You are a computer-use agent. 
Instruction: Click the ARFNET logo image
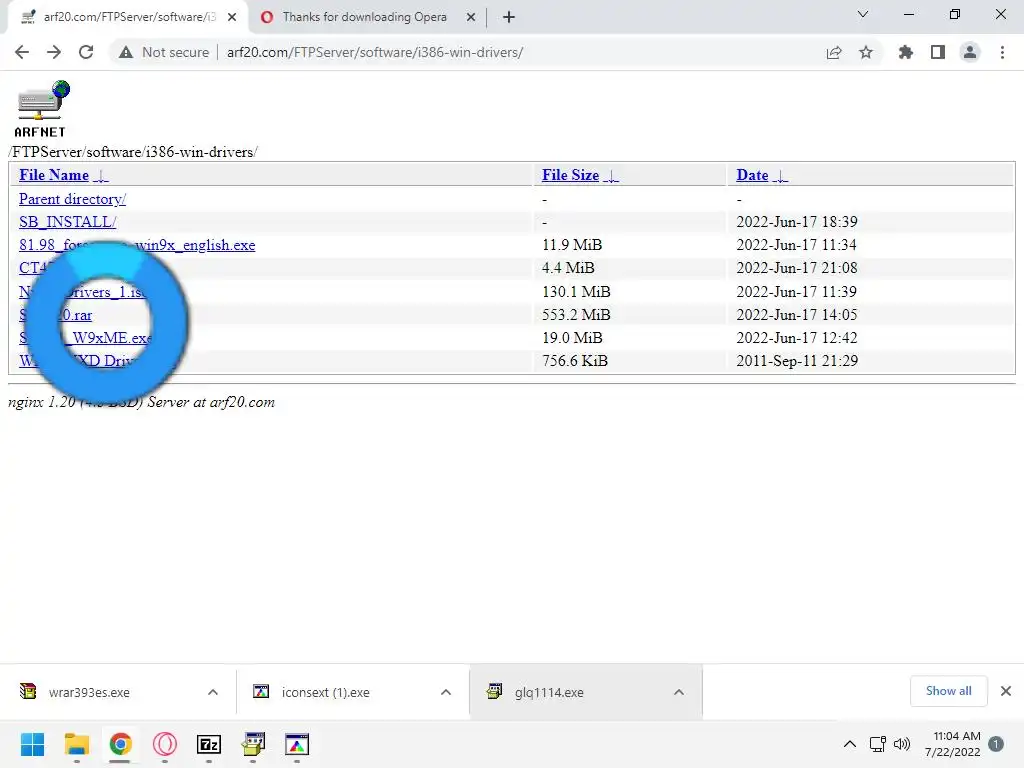[x=41, y=108]
